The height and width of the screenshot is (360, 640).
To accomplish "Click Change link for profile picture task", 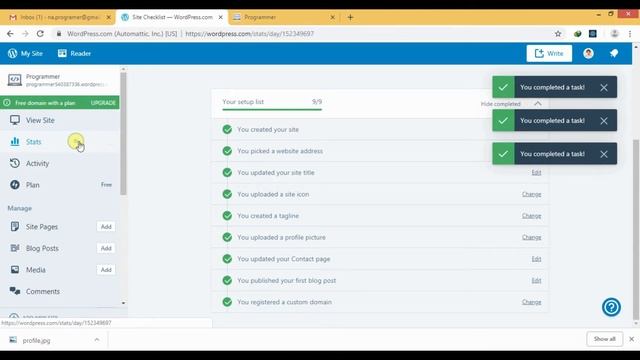I will pos(531,238).
